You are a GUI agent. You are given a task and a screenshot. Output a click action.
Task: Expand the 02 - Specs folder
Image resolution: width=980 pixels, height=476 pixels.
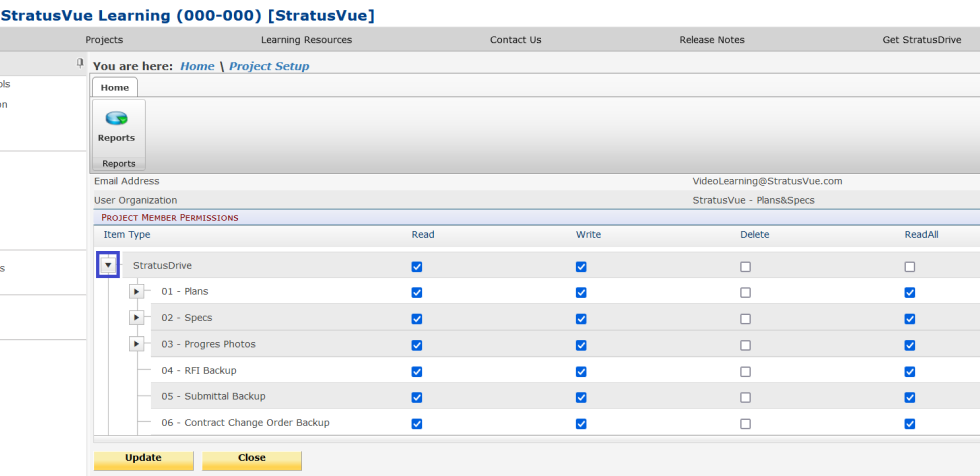(136, 318)
